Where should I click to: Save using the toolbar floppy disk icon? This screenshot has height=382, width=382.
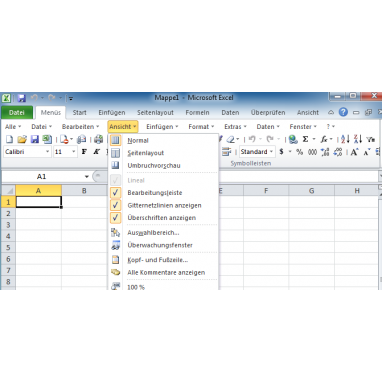pyautogui.click(x=35, y=139)
